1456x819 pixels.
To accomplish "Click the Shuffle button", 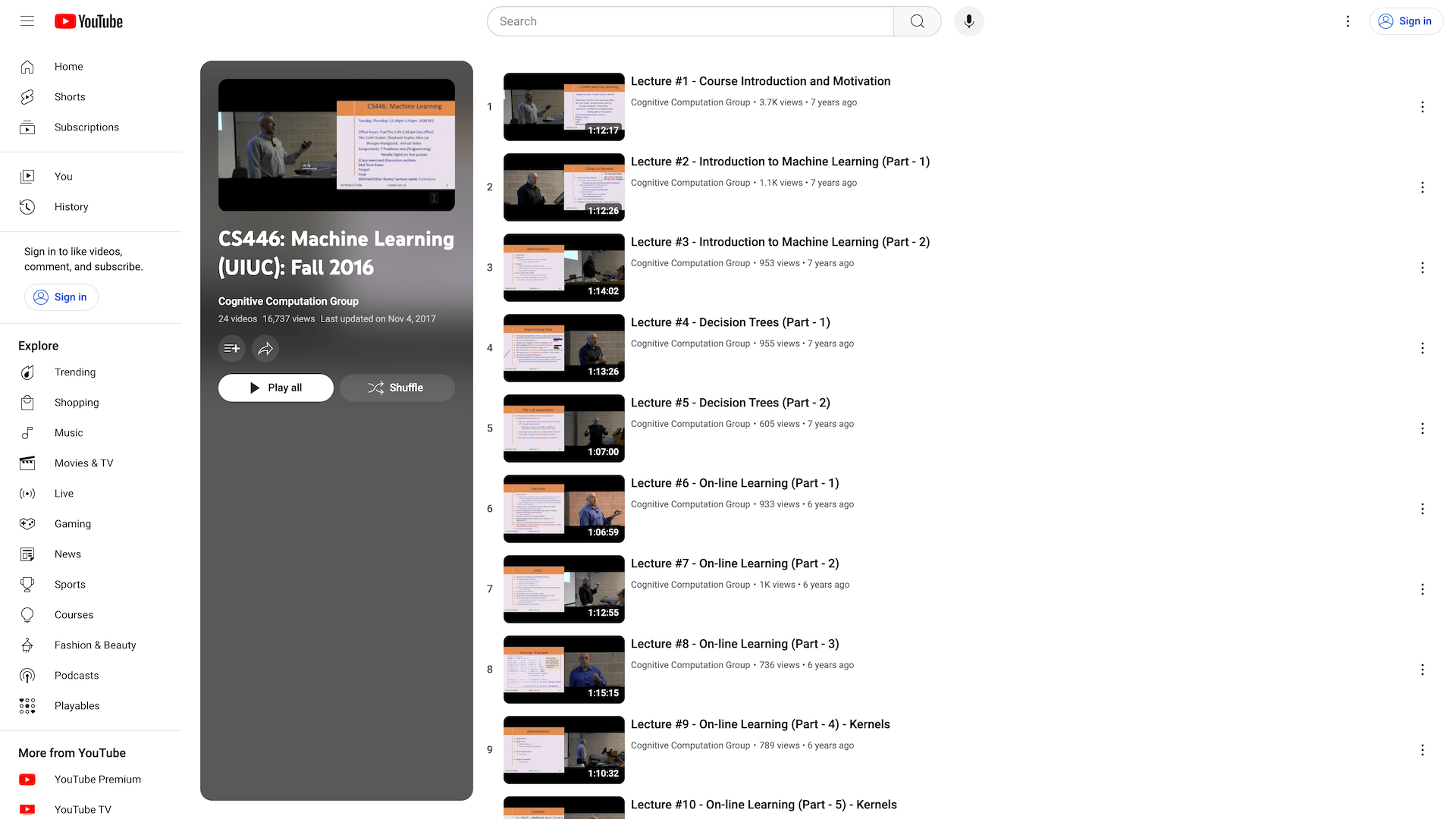I will pos(397,388).
